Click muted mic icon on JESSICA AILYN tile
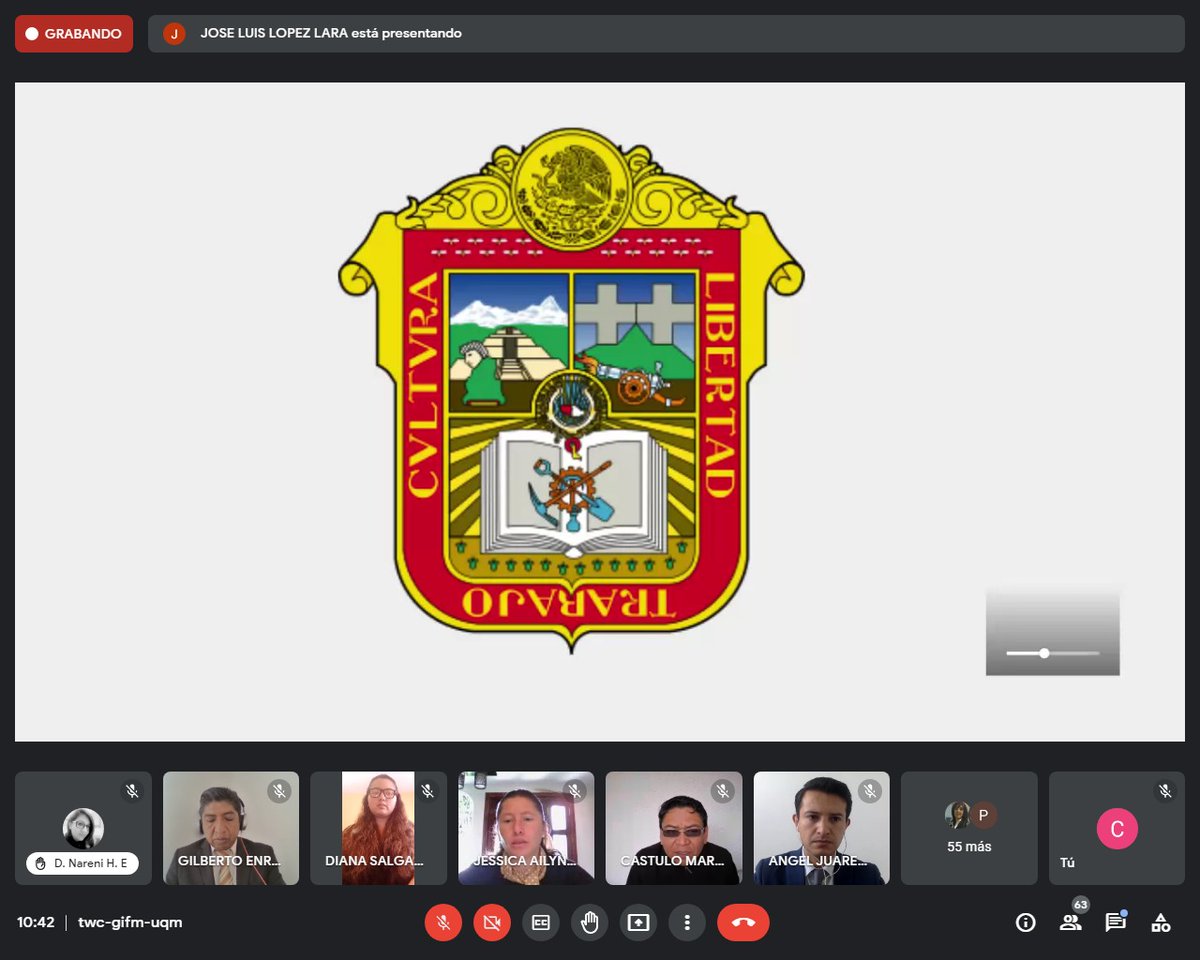 (x=574, y=791)
